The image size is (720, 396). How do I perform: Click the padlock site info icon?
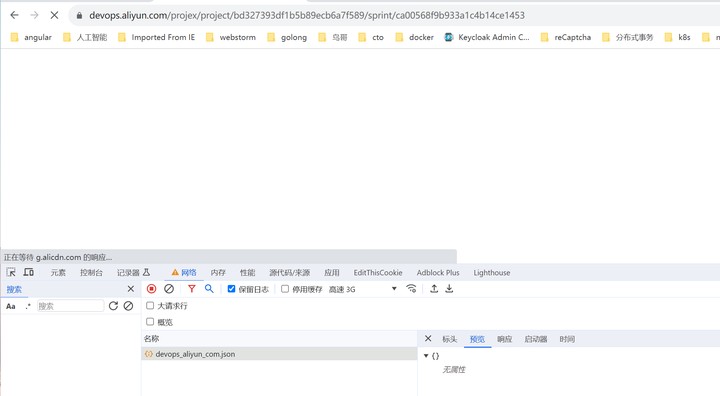(x=79, y=15)
